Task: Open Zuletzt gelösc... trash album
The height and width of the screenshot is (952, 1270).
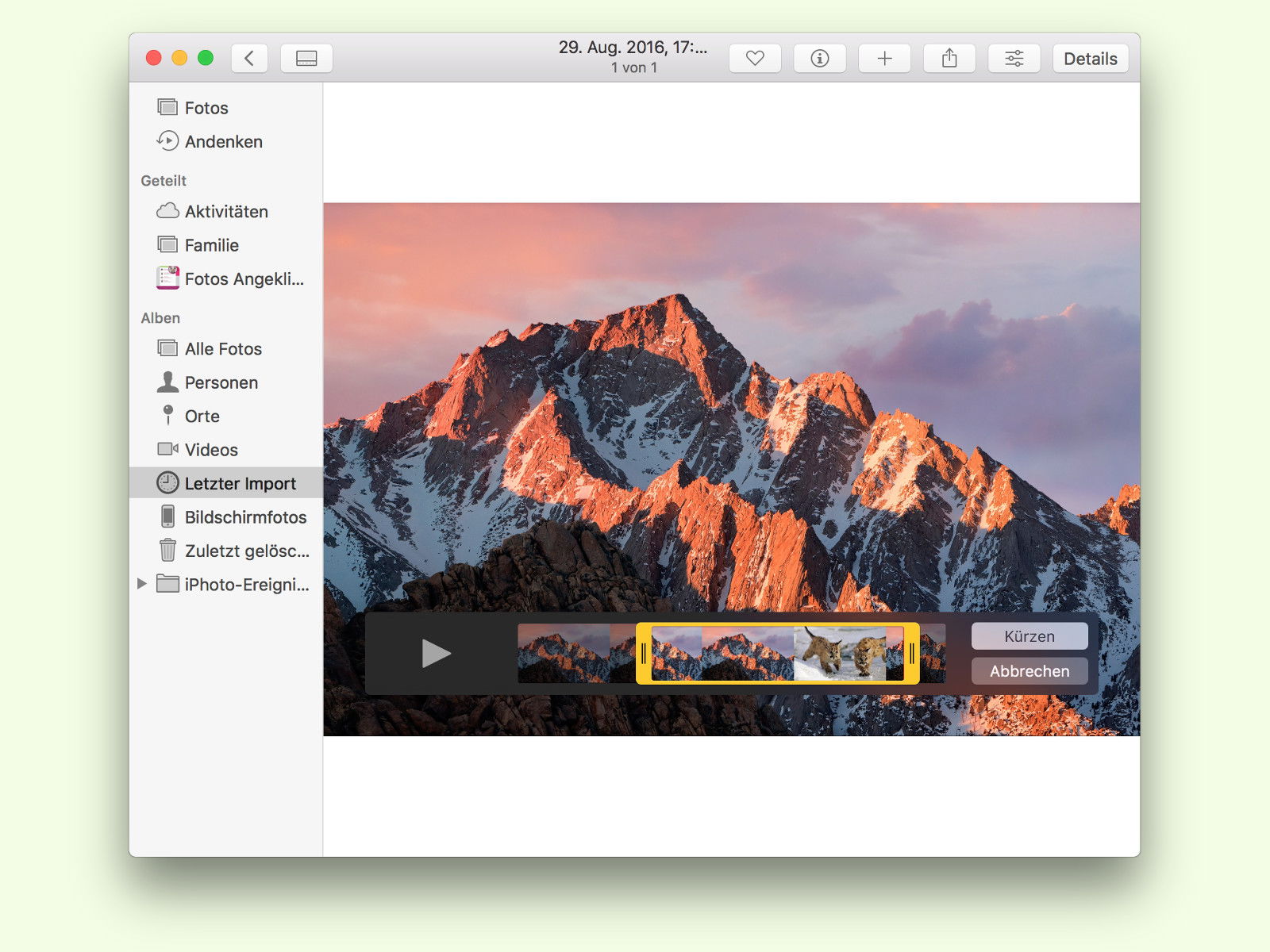Action: tap(226, 551)
